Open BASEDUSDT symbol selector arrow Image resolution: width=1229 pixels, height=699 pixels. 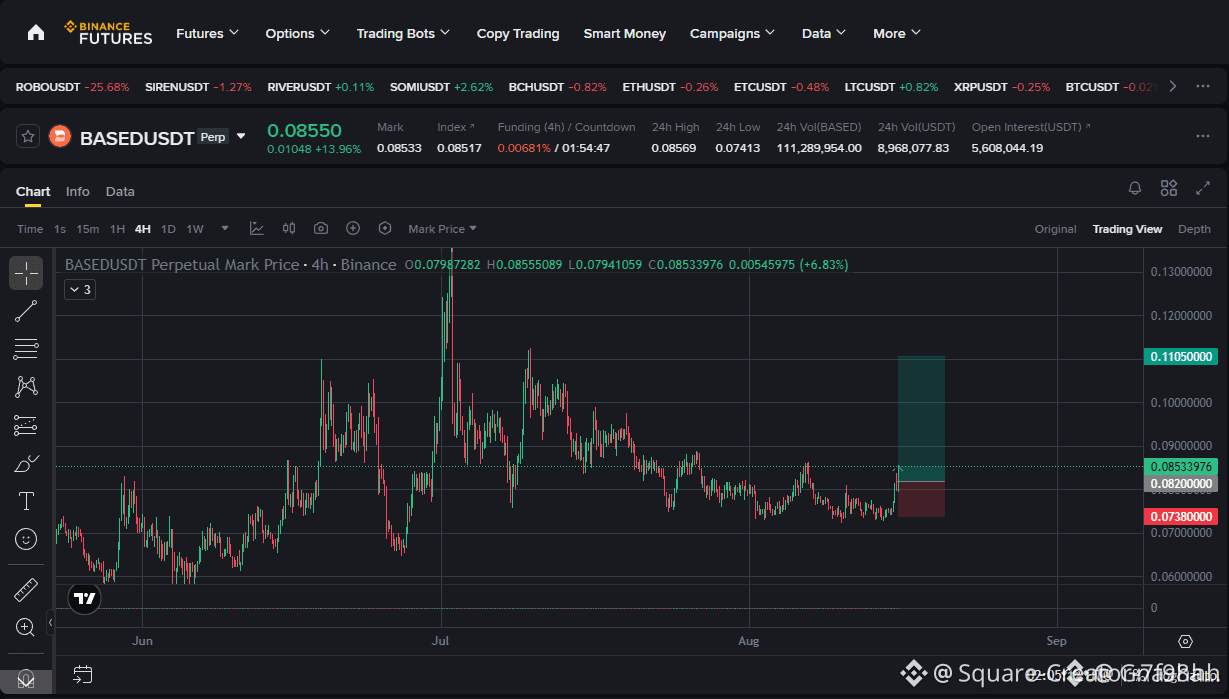(x=241, y=136)
